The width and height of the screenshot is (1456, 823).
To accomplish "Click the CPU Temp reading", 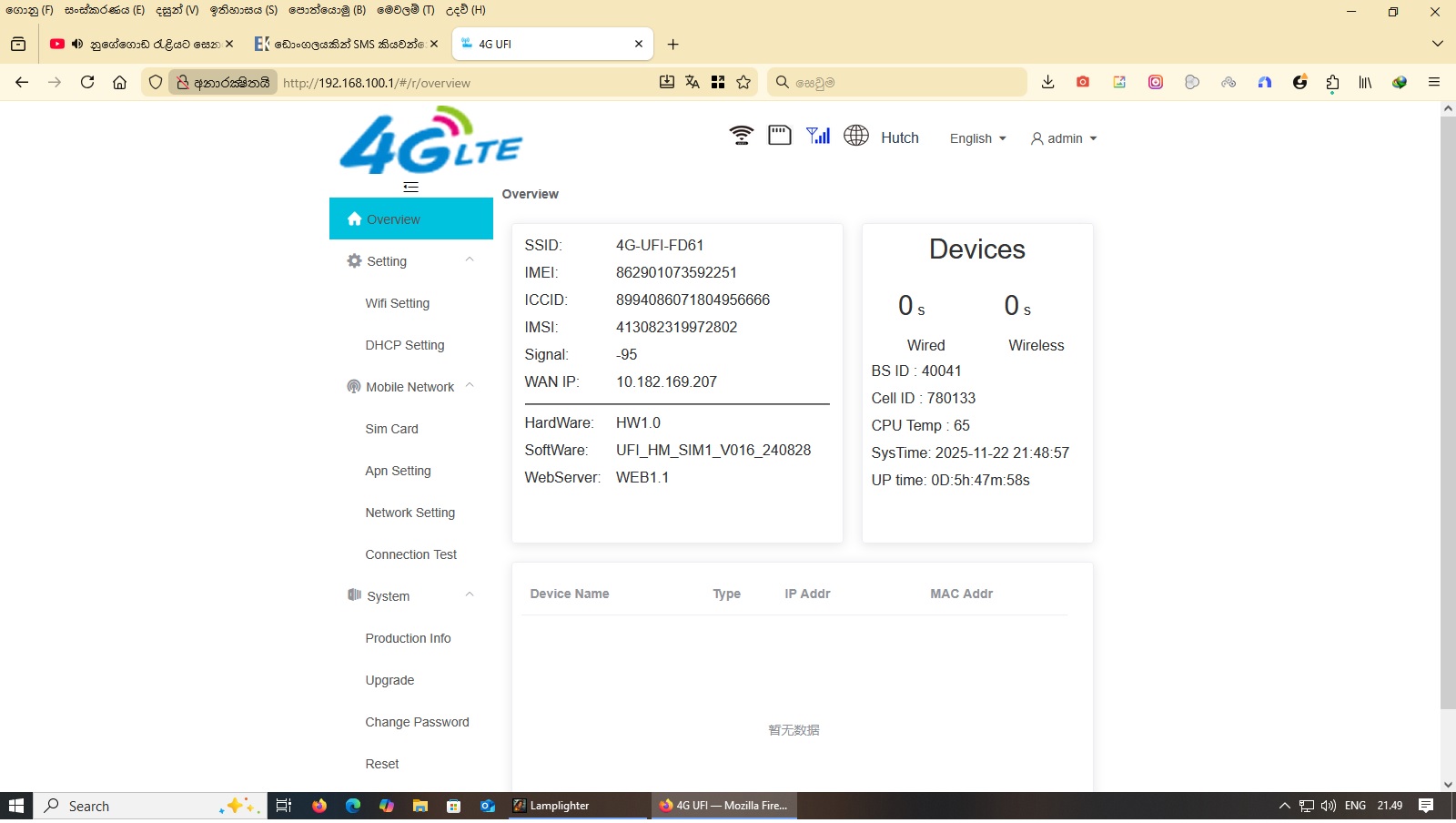I will (921, 425).
